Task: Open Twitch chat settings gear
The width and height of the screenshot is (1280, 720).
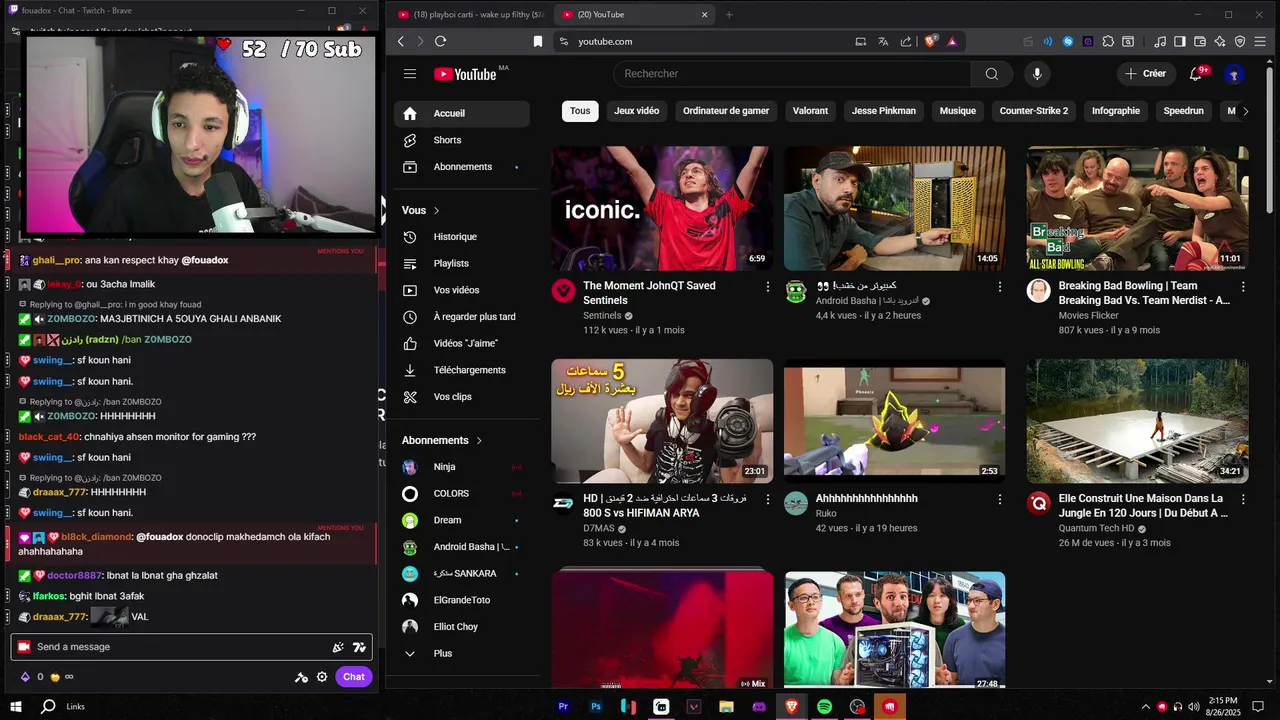Action: (322, 677)
